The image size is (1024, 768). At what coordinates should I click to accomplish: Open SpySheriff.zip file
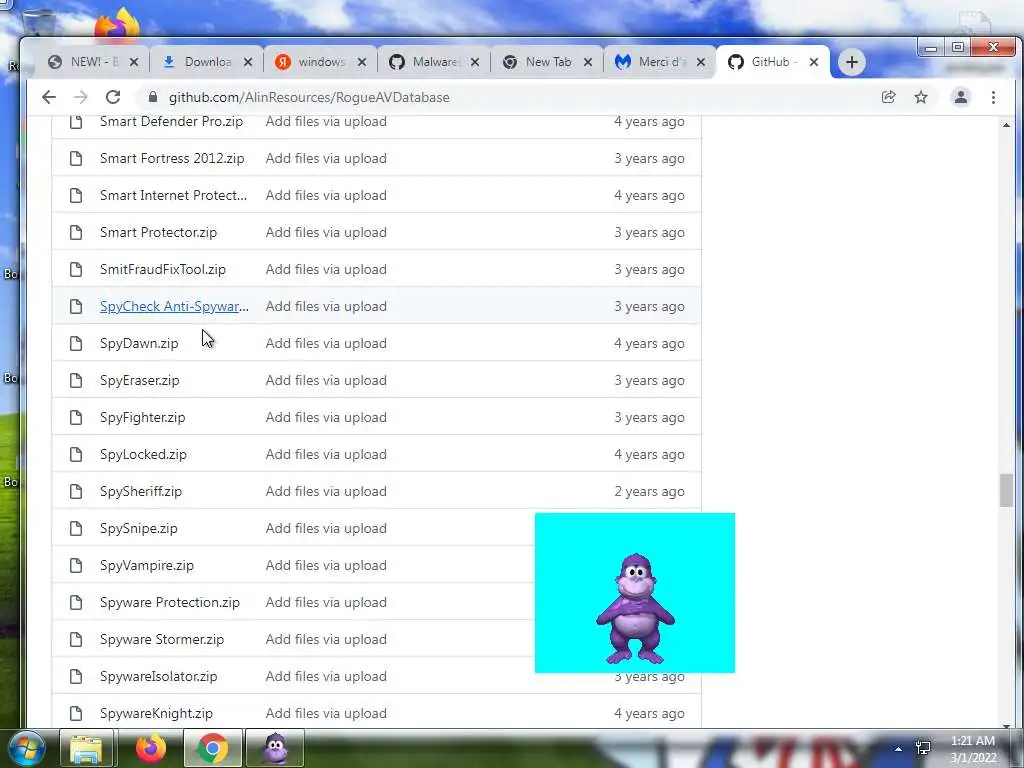(x=141, y=491)
